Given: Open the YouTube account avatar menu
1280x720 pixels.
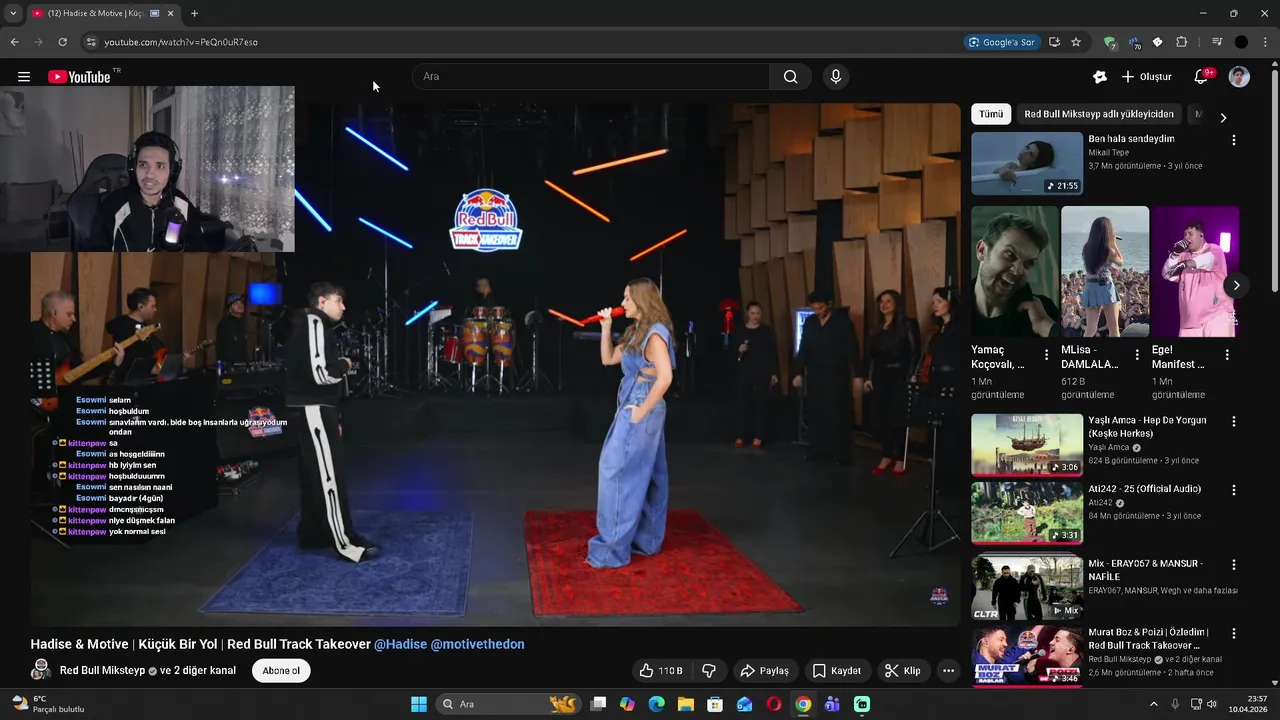Looking at the screenshot, I should coord(1239,77).
